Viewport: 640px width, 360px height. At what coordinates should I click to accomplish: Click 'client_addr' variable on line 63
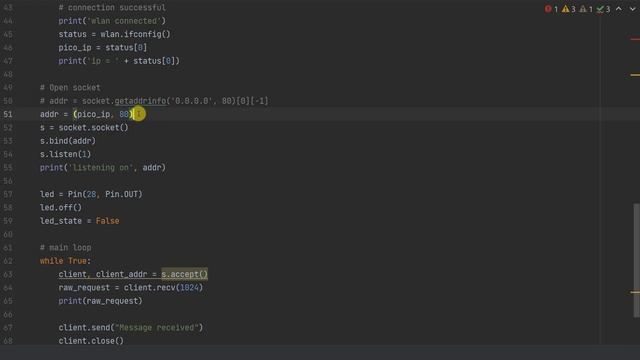pyautogui.click(x=122, y=274)
